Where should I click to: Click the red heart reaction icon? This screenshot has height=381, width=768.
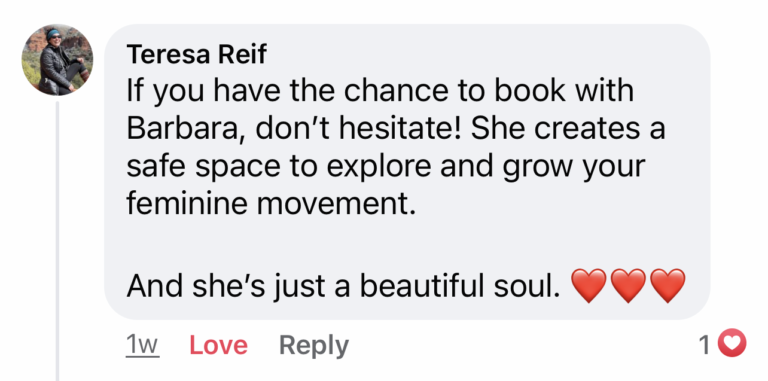(x=732, y=343)
